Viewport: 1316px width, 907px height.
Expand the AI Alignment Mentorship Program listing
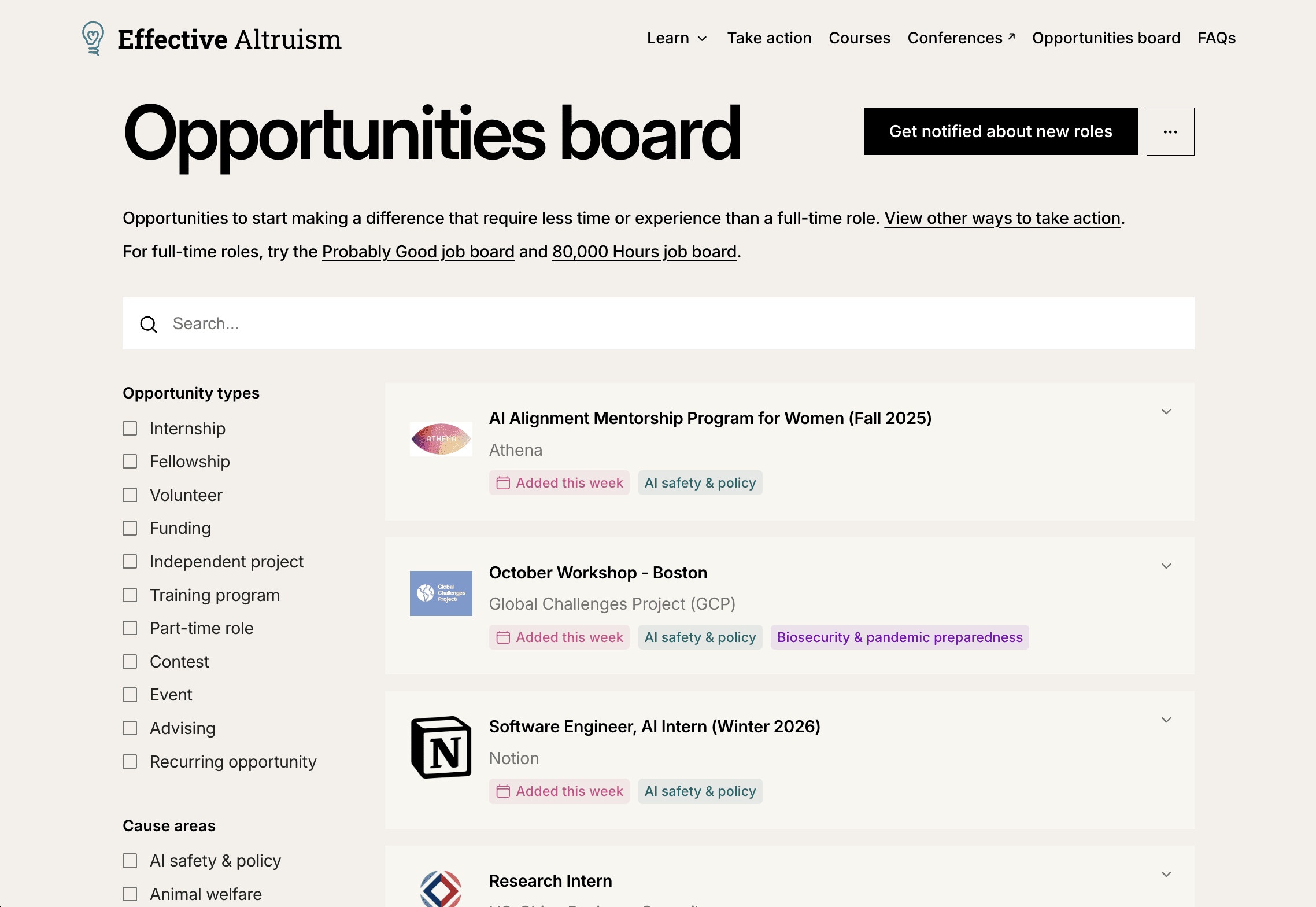coord(1166,412)
